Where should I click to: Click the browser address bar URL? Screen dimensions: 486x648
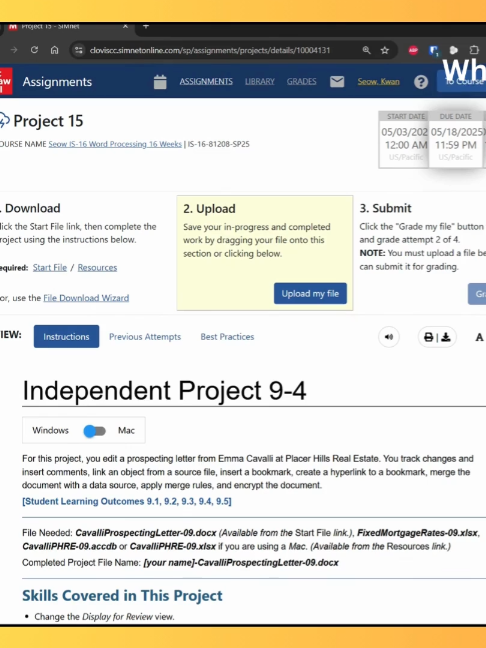coord(210,50)
